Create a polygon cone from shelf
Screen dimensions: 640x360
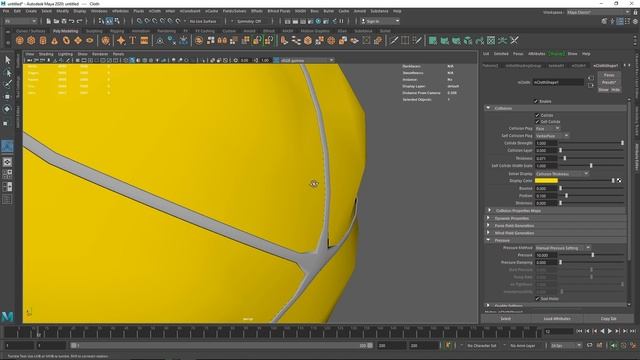click(x=55, y=40)
